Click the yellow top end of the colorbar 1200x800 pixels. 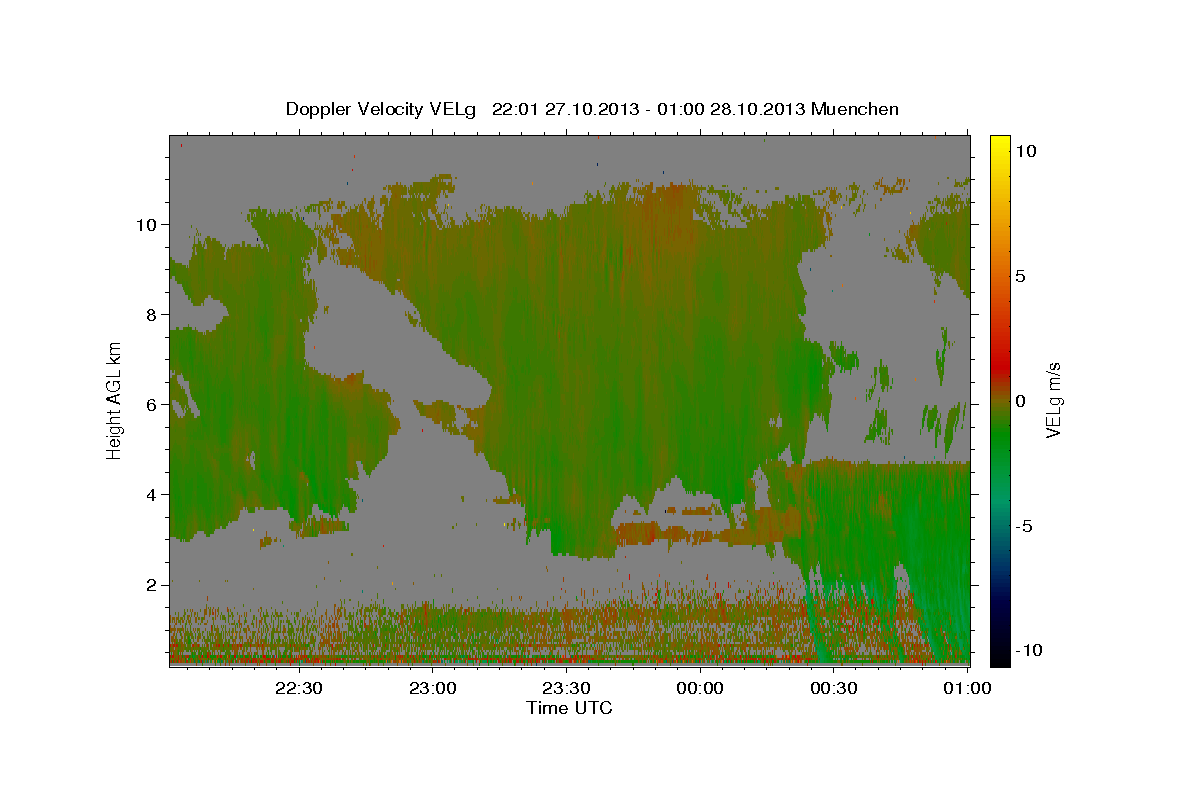coord(999,142)
